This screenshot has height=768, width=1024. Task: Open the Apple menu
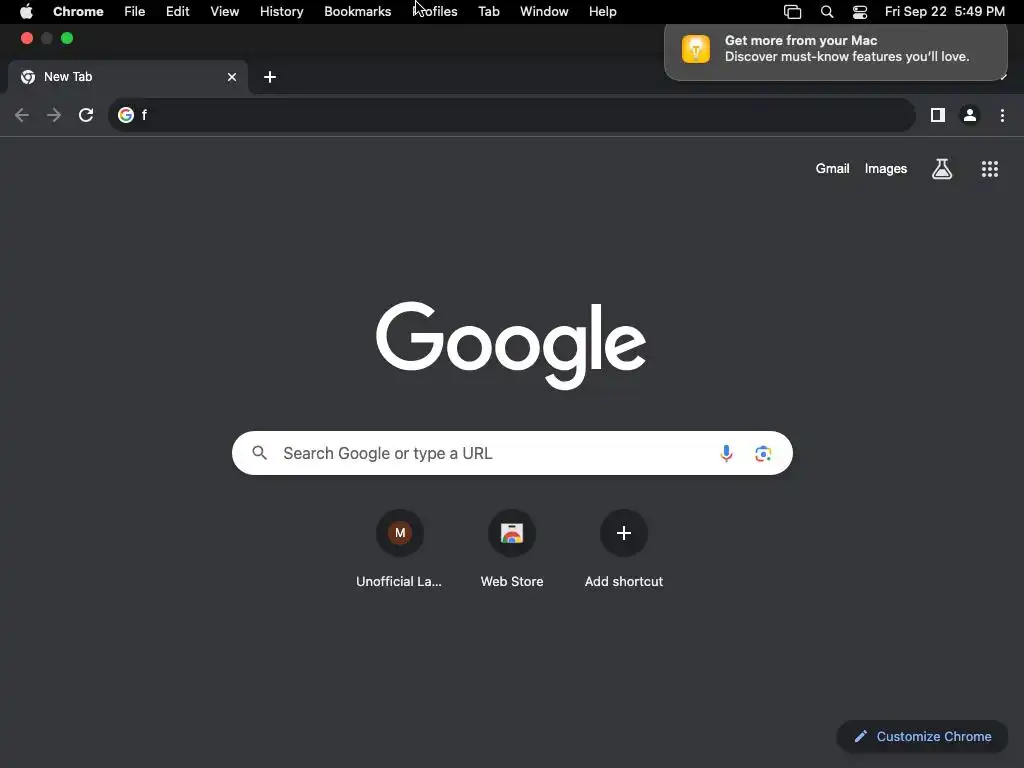[26, 12]
